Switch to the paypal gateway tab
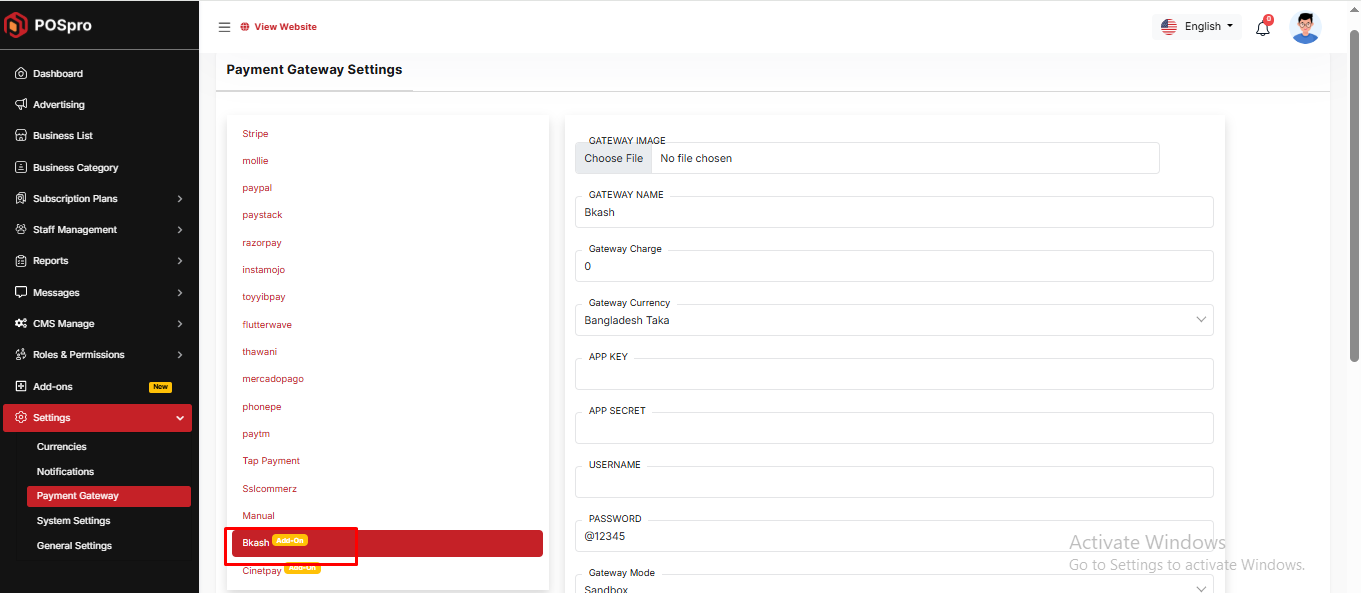Screen dimensions: 1361x593 (257, 188)
